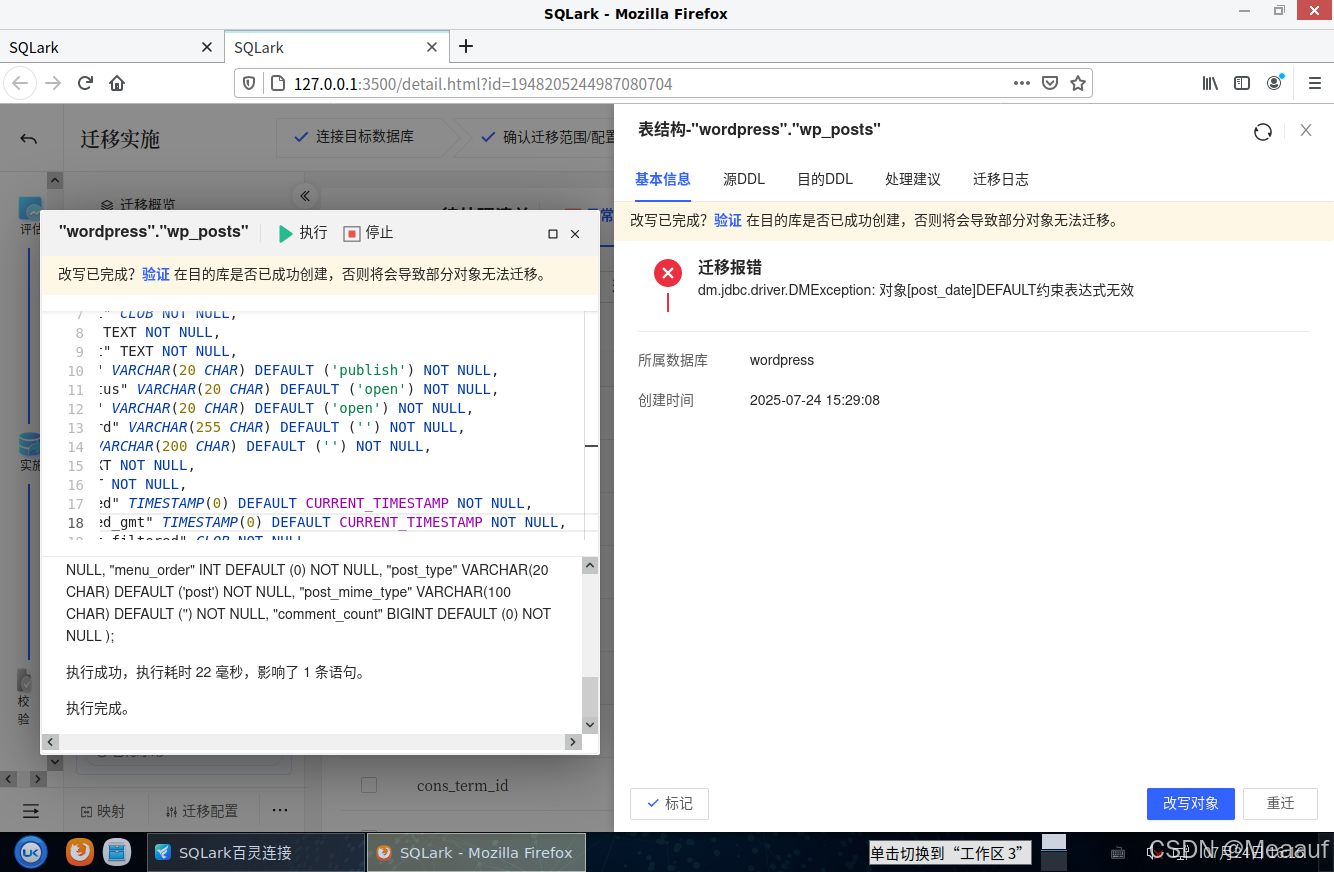Screen dimensions: 1334x872
Task: Switch to 处理建议 tab
Action: coord(913,179)
